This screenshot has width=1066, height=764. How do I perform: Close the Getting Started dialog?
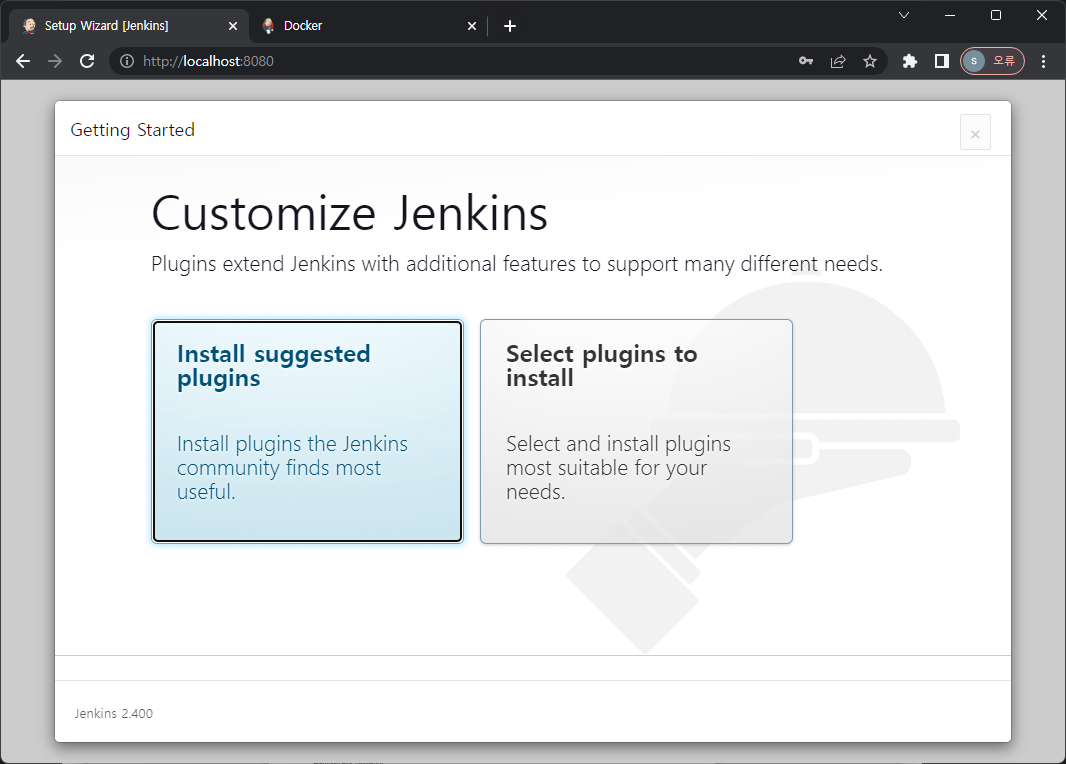click(975, 133)
